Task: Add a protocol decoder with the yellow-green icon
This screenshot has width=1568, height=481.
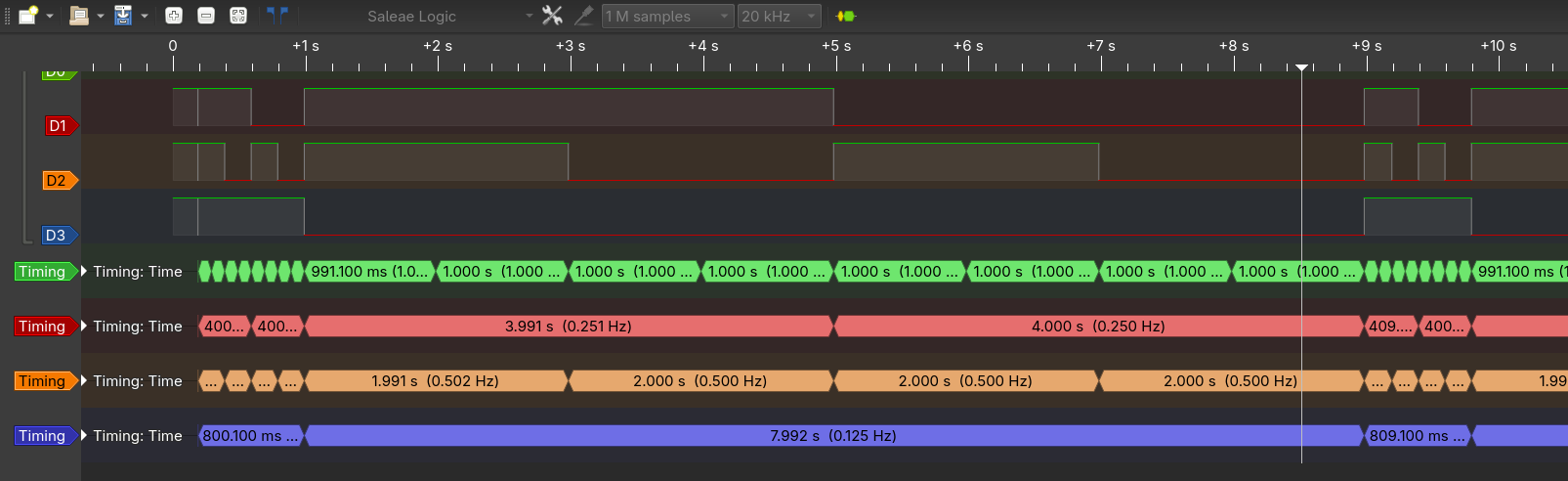Action: click(x=845, y=16)
